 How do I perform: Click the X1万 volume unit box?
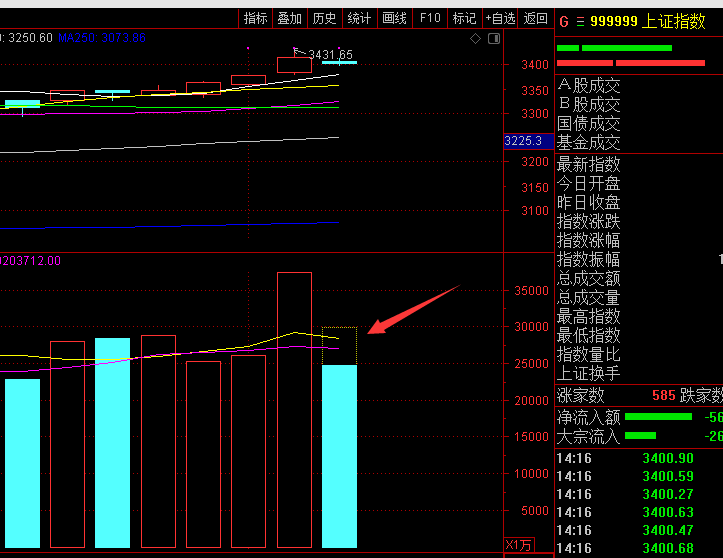point(519,546)
